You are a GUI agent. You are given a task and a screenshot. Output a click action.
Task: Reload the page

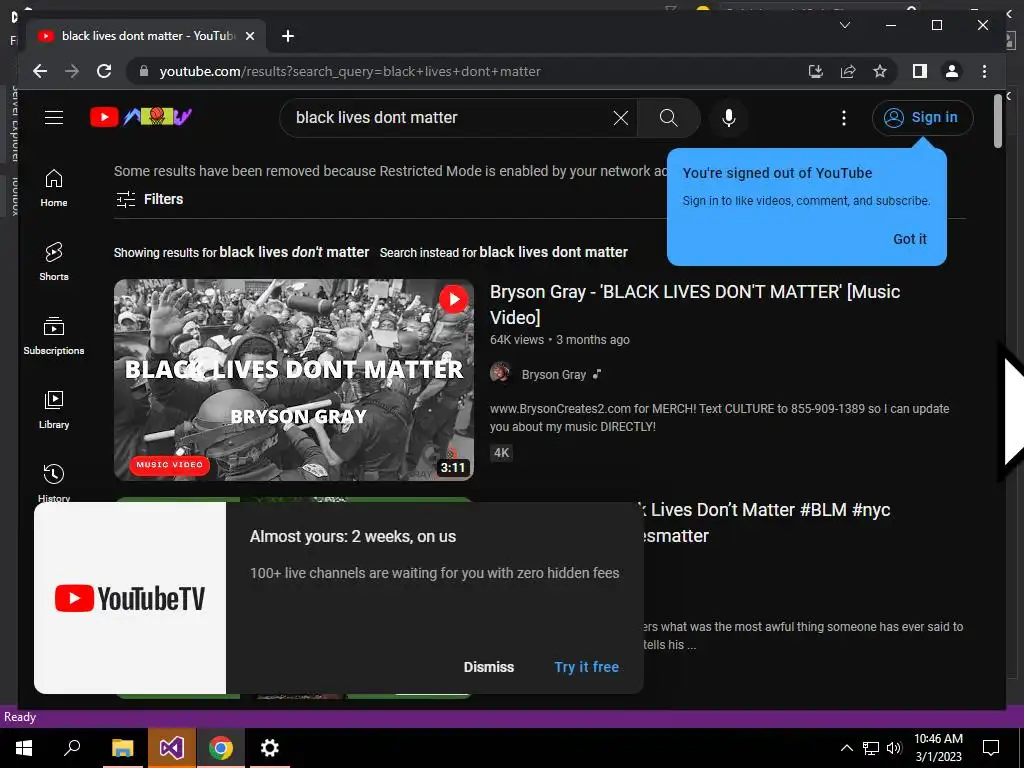(x=104, y=71)
